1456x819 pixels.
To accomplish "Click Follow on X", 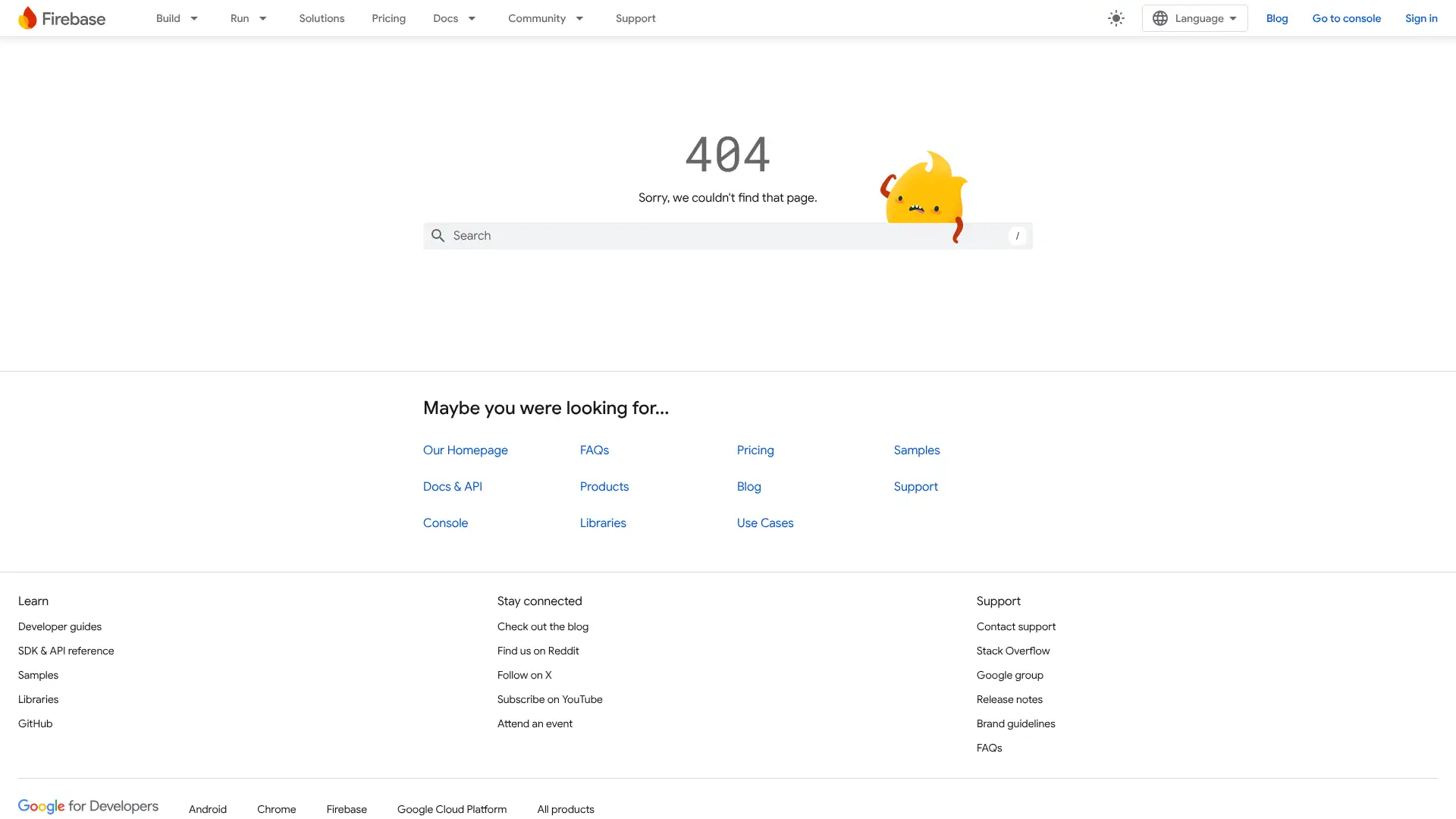I will [x=524, y=676].
